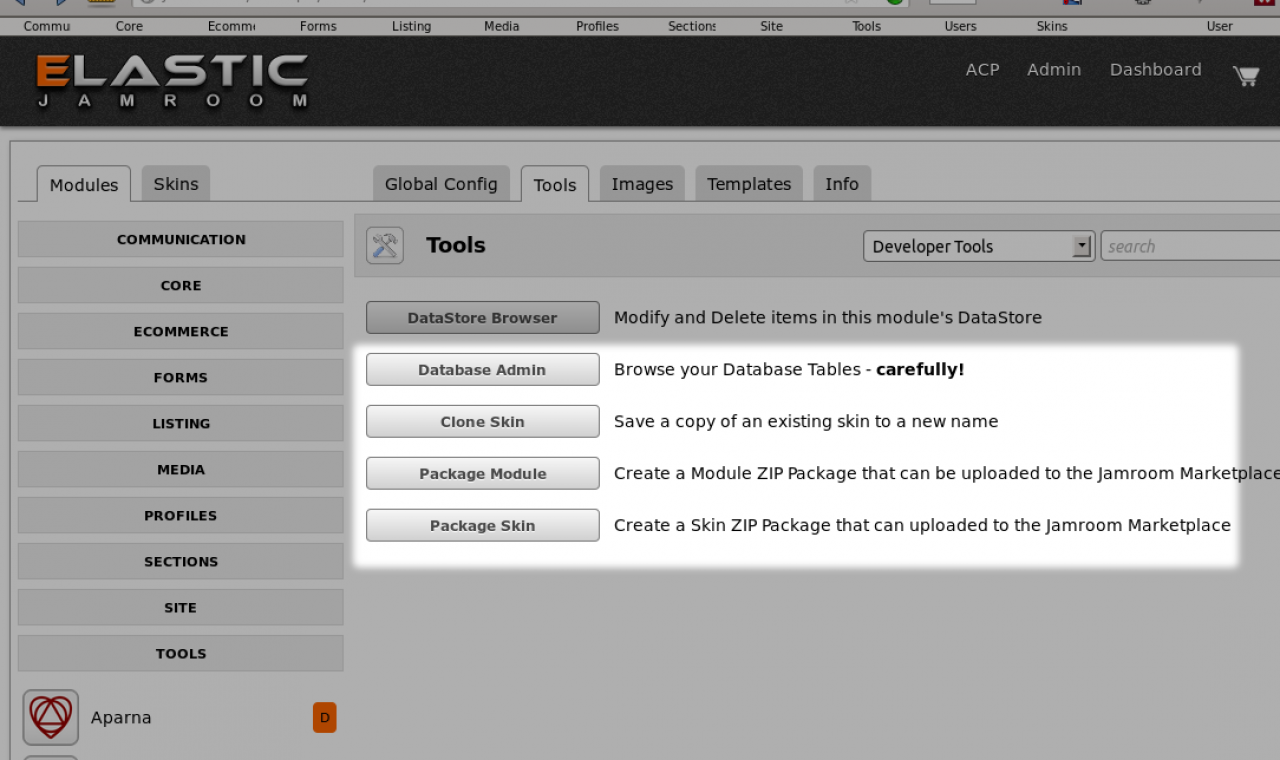This screenshot has height=760, width=1280.
Task: Select the Tools tab
Action: (x=555, y=184)
